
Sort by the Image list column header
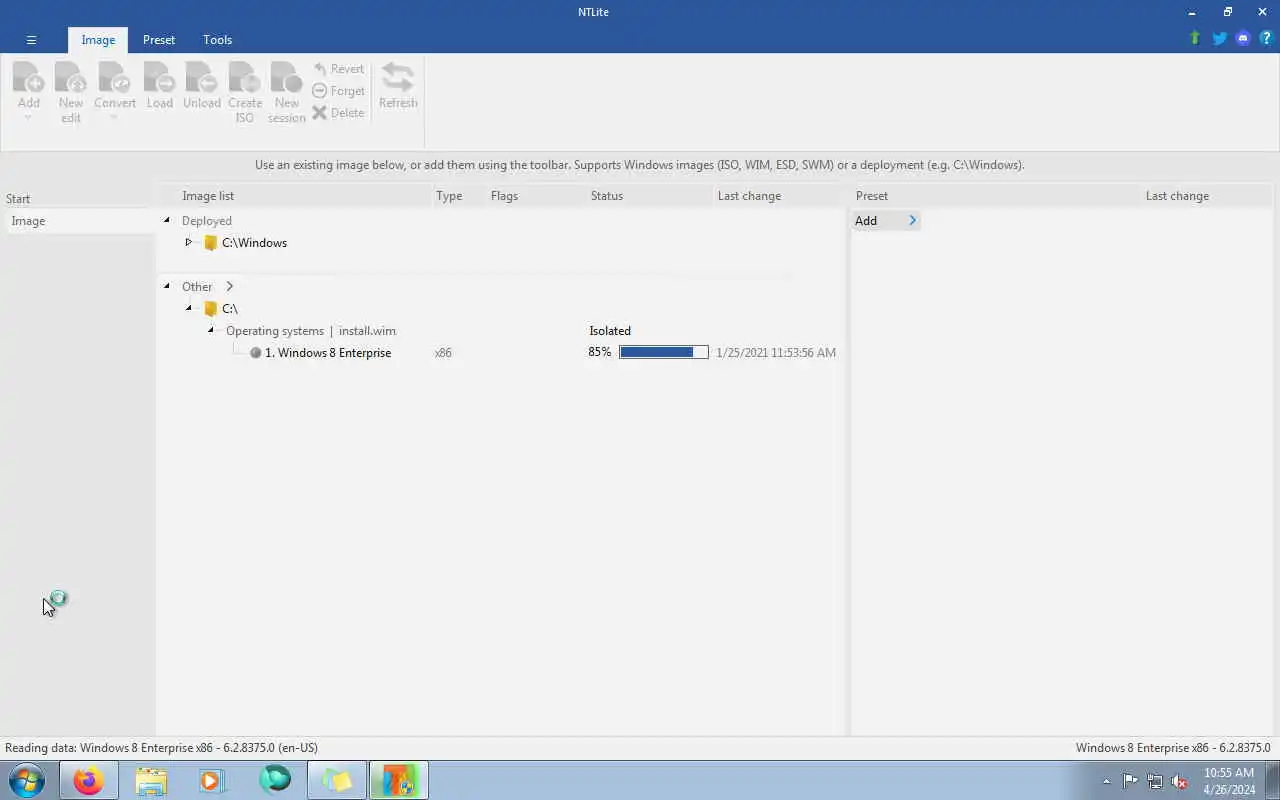[x=208, y=196]
